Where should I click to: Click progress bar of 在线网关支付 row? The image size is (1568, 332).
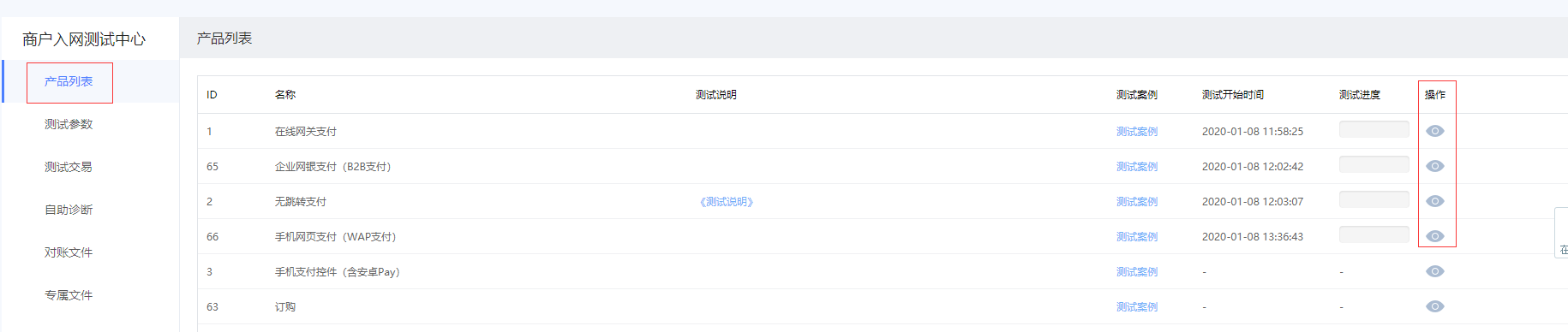click(1373, 129)
